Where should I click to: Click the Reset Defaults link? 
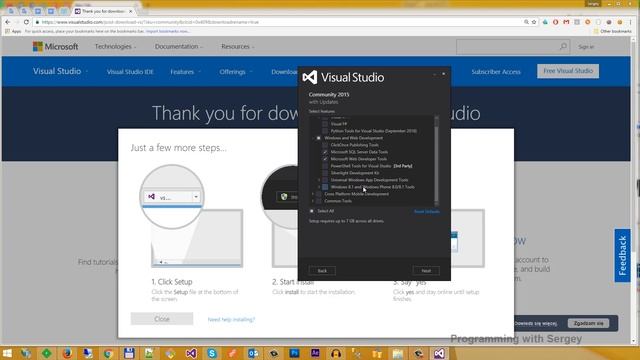[x=427, y=211]
